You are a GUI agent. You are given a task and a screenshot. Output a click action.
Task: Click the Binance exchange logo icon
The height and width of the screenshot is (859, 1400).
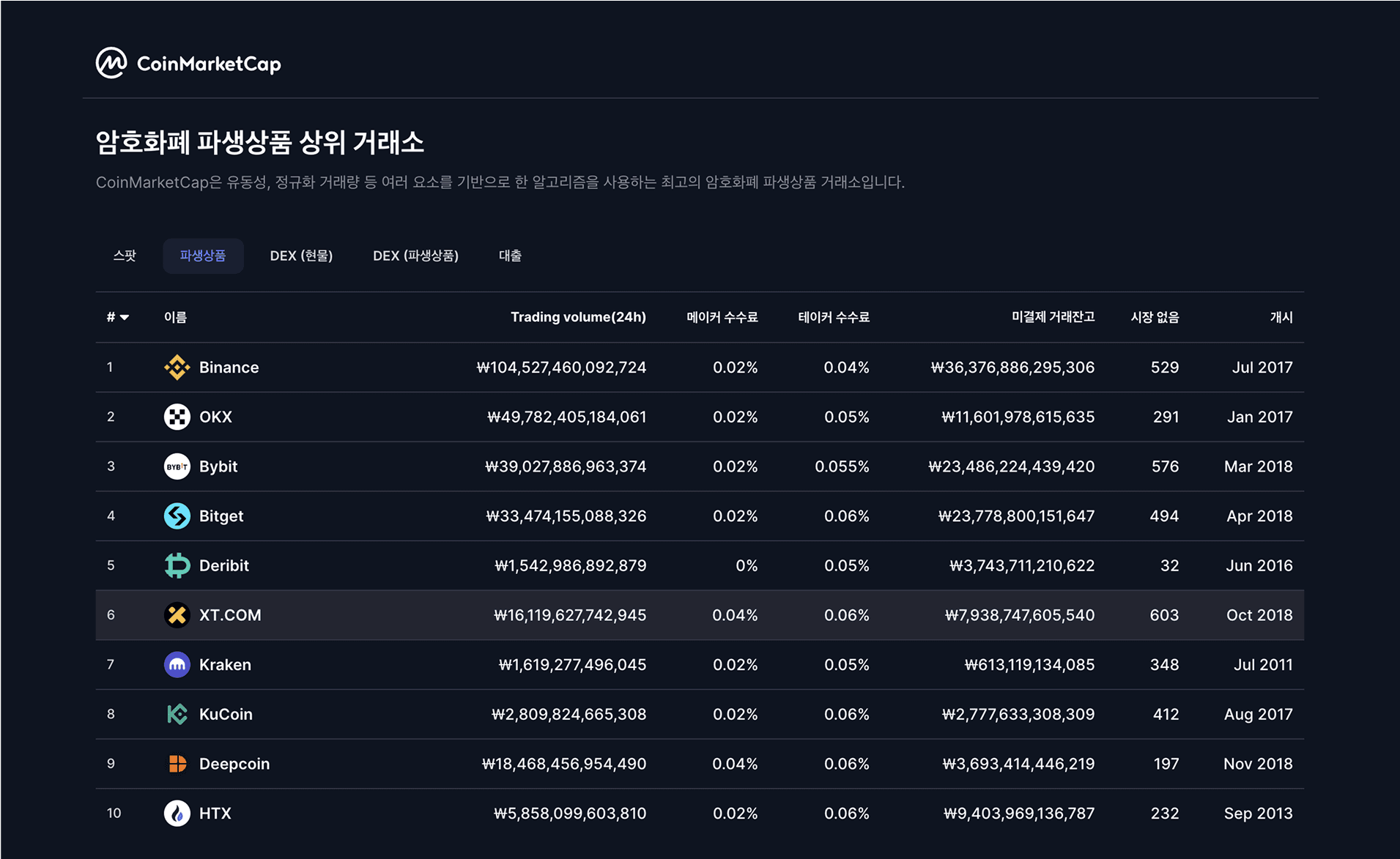tap(177, 367)
